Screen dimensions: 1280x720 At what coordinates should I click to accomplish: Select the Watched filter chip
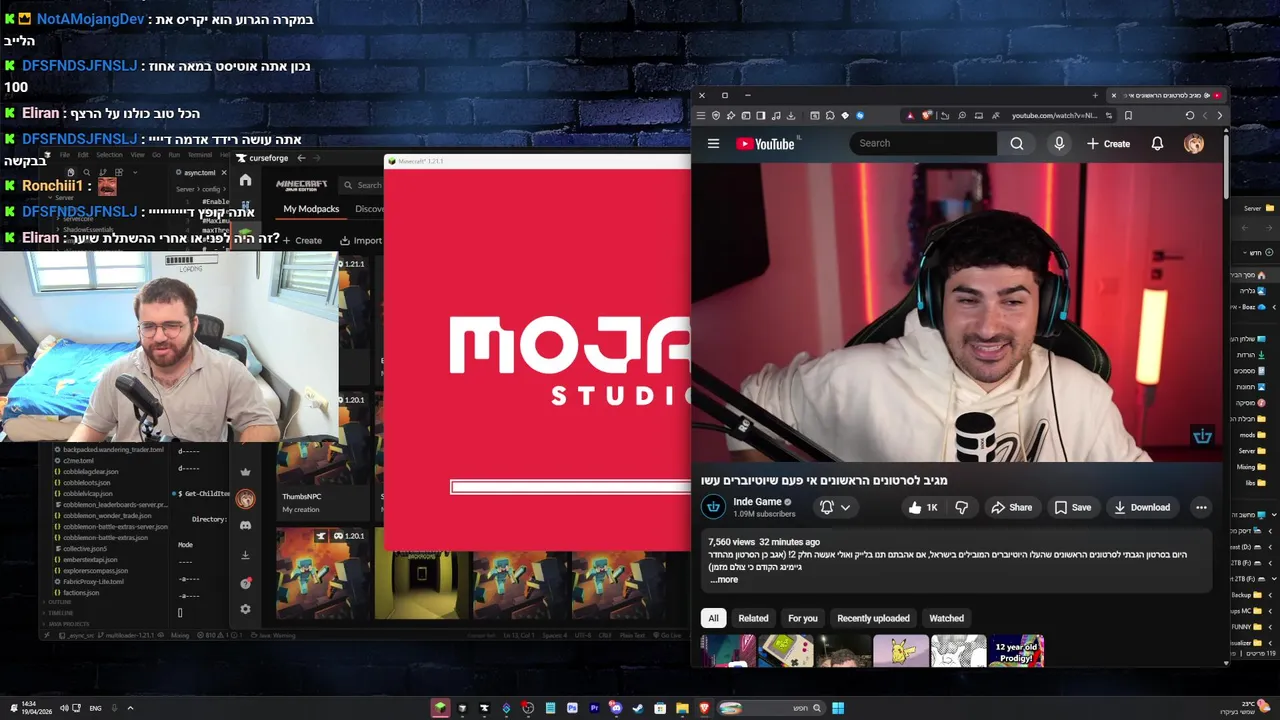[x=946, y=618]
